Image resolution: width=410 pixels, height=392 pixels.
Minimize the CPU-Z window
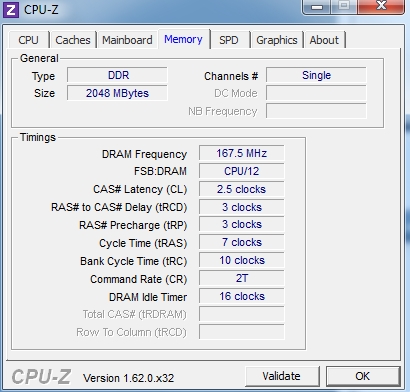click(316, 7)
